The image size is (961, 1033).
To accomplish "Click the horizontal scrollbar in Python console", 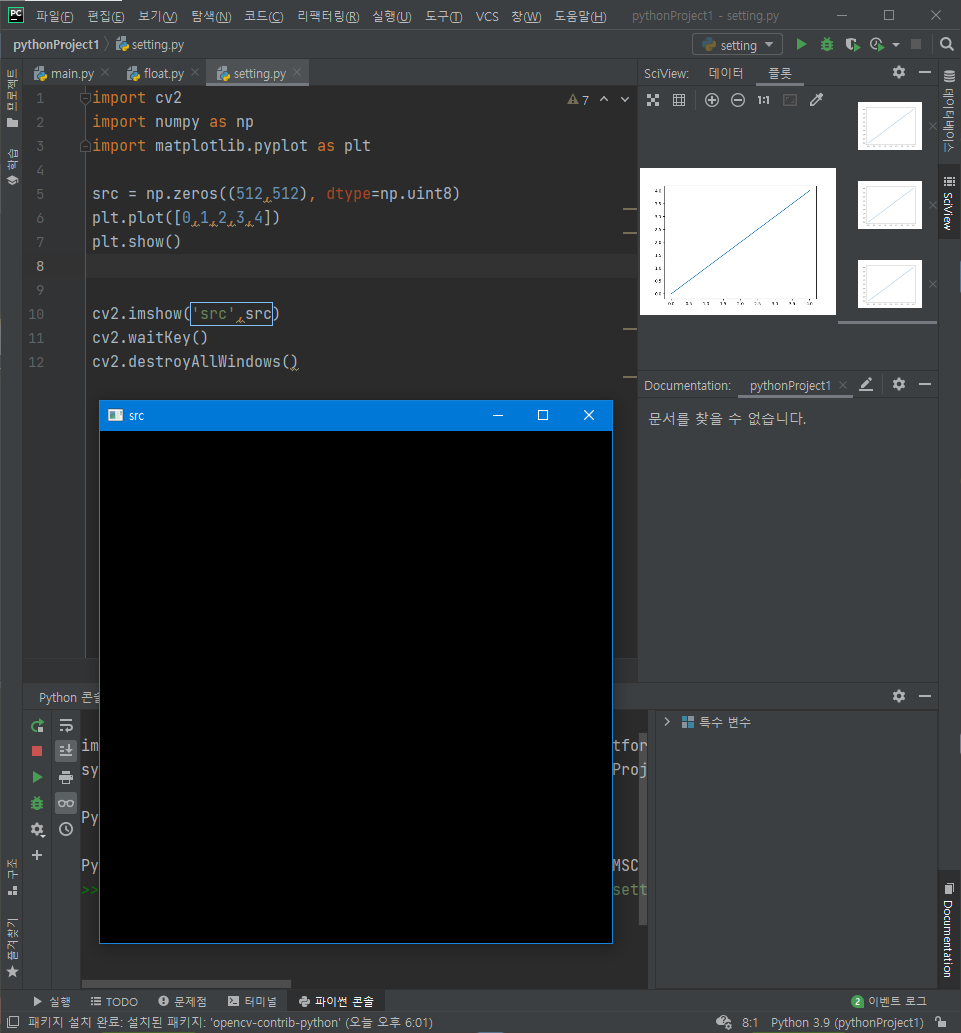I will click(186, 984).
